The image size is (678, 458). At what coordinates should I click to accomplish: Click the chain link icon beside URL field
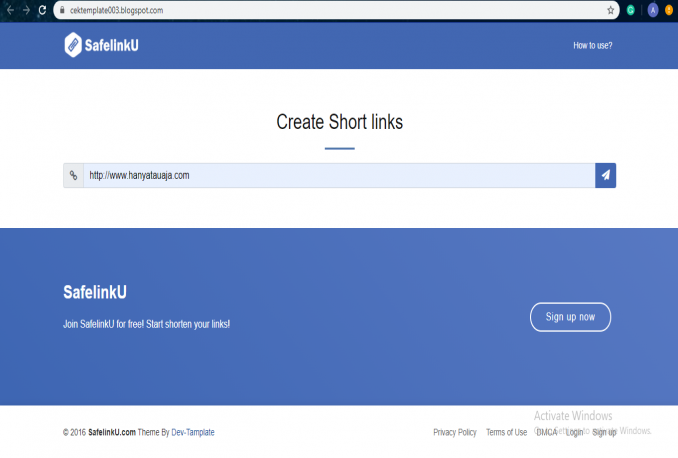point(74,176)
